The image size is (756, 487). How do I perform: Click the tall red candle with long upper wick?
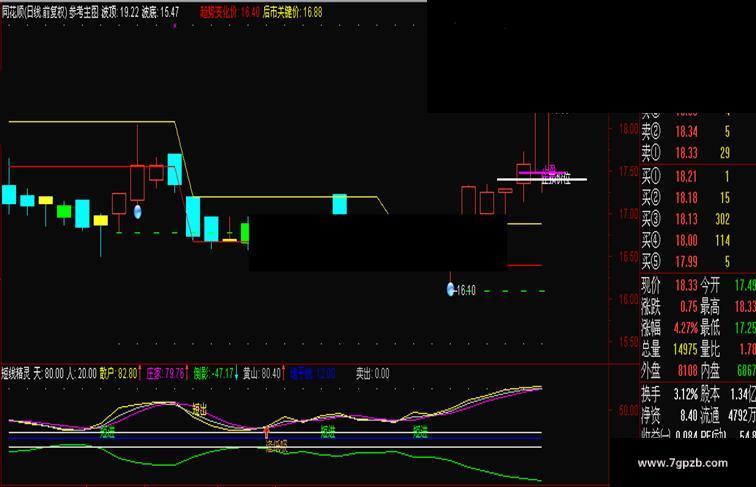(x=137, y=183)
